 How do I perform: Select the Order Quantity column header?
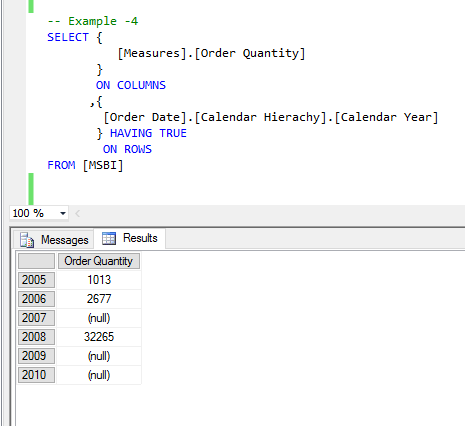99,261
